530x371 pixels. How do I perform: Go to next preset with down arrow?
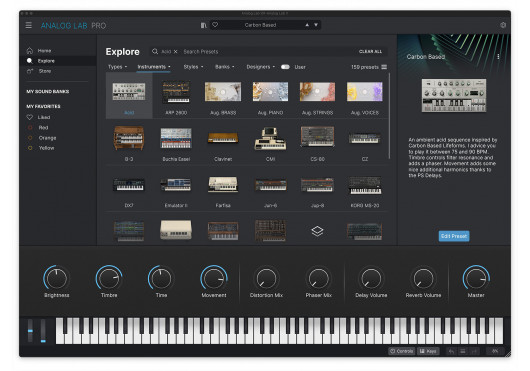coord(316,25)
